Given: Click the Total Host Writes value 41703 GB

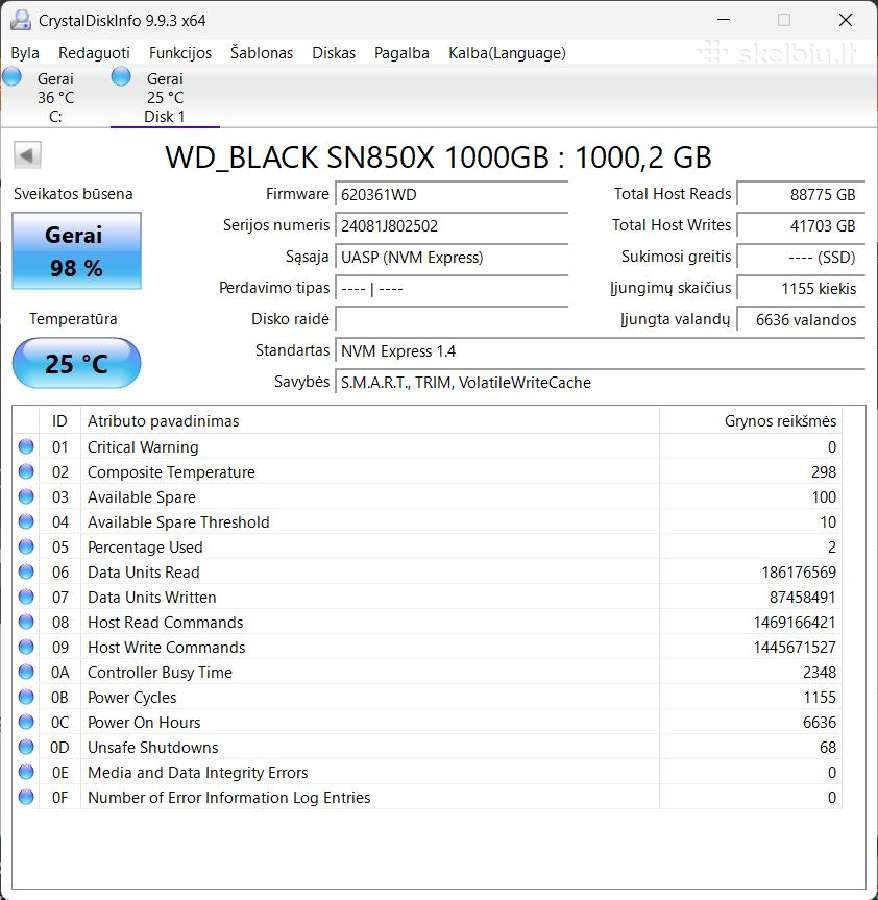Looking at the screenshot, I should coord(801,226).
